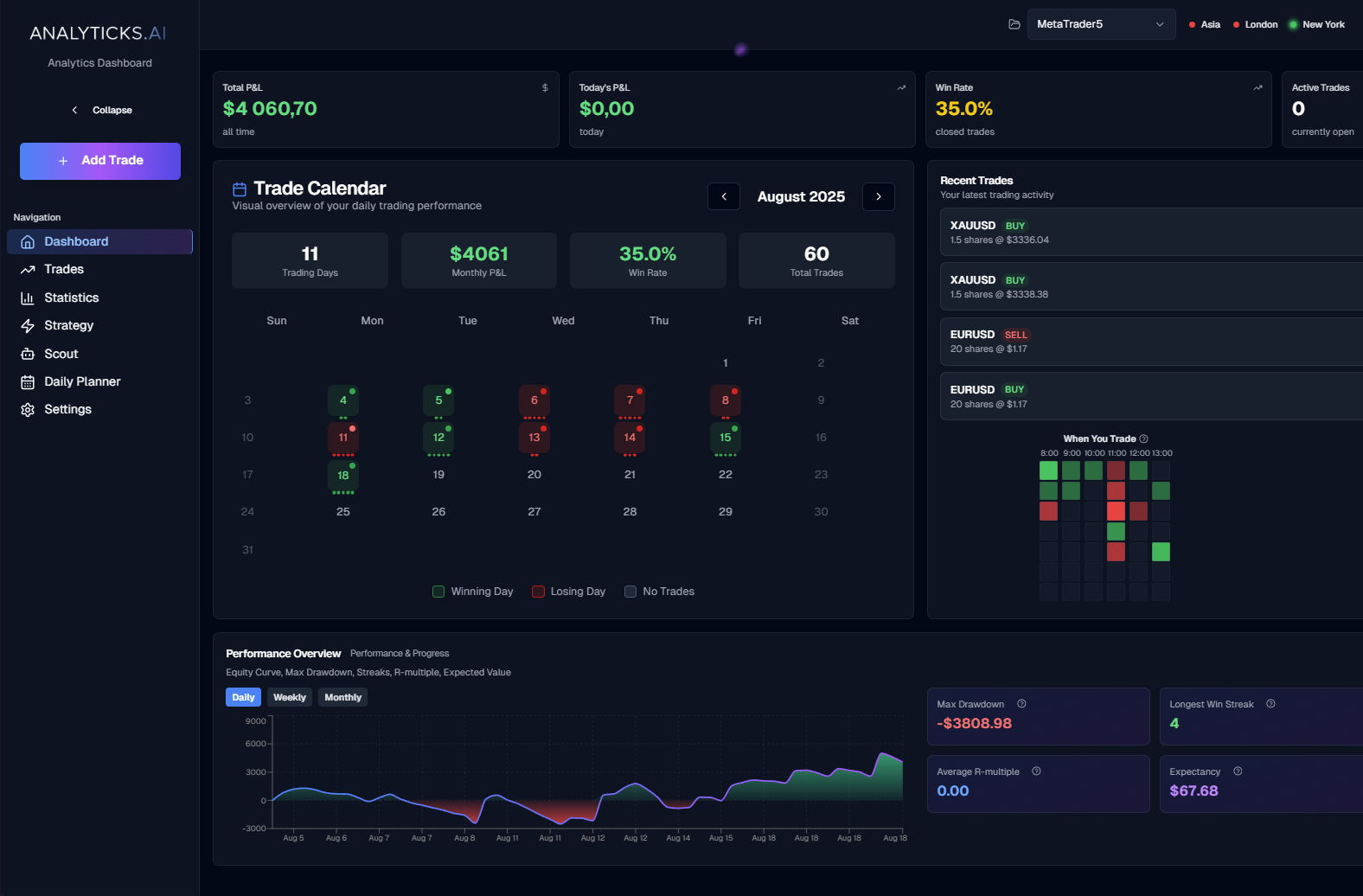The image size is (1363, 896).
Task: Click the Expectancy help icon
Action: pyautogui.click(x=1238, y=771)
